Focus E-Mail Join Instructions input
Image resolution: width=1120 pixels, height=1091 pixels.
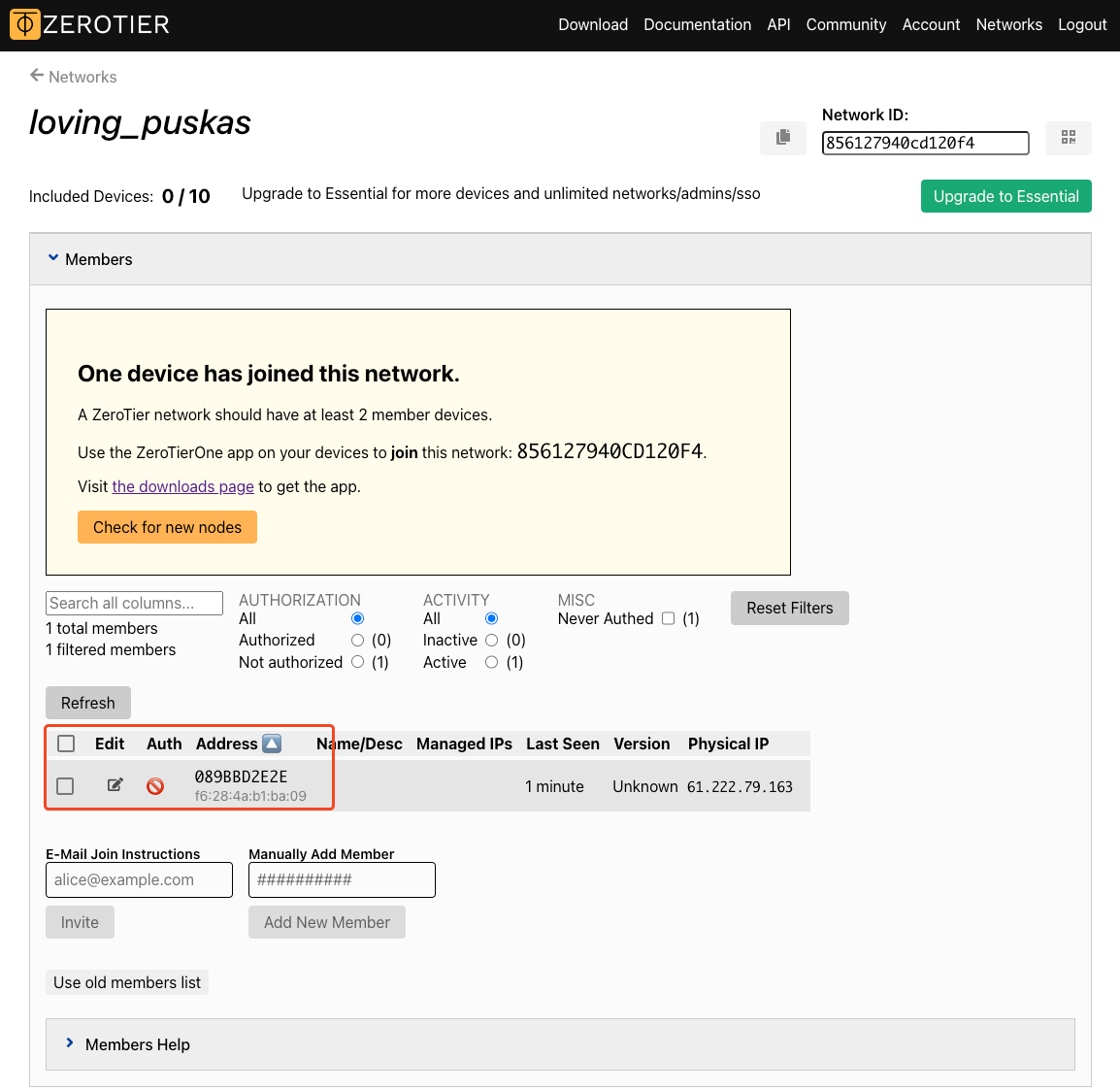[x=140, y=879]
